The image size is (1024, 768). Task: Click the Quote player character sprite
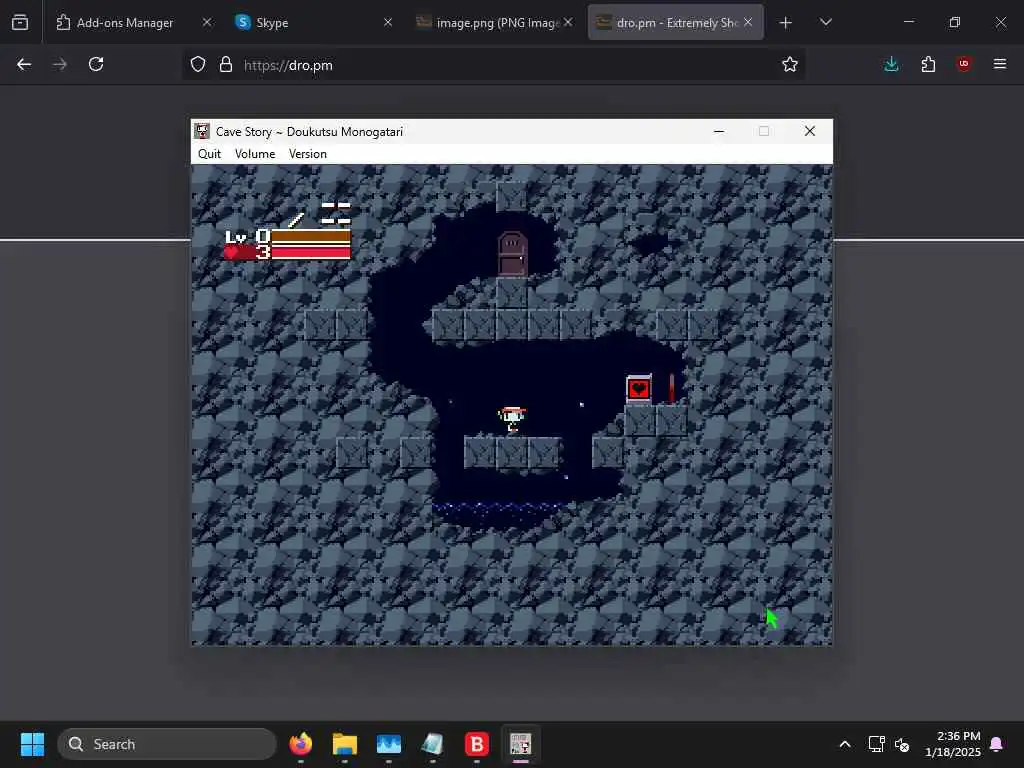point(511,420)
